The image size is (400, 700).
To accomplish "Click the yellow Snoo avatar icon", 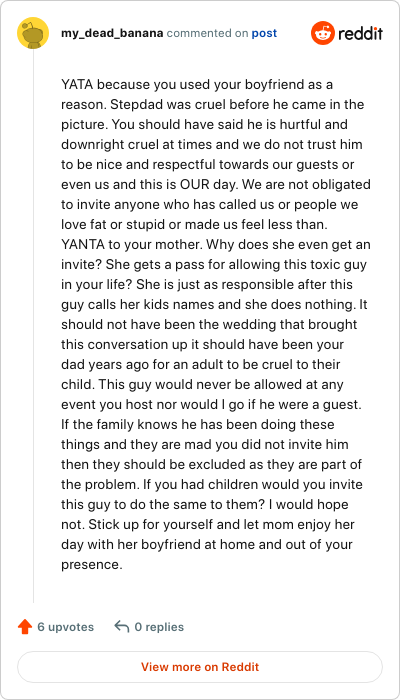I will pyautogui.click(x=33, y=33).
